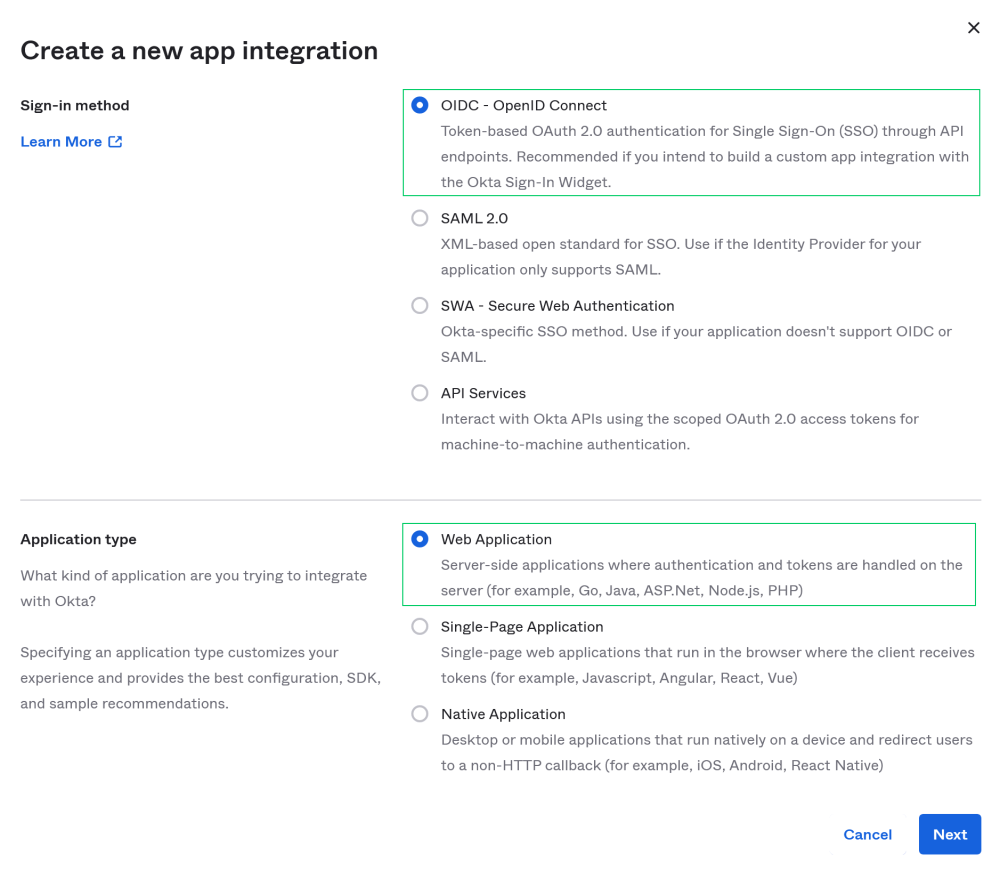Select the API Services radio button
Image resolution: width=1000 pixels, height=871 pixels.
(x=420, y=393)
